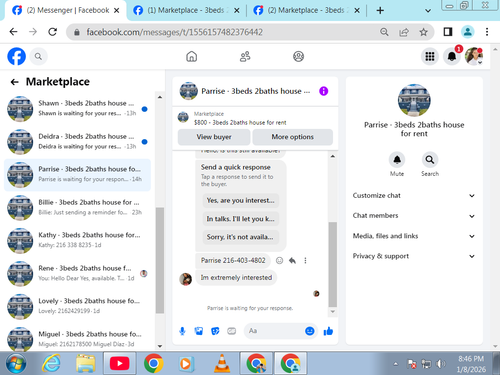This screenshot has height=375, width=500.
Task: Open the Kathy conversation
Action: point(77,240)
